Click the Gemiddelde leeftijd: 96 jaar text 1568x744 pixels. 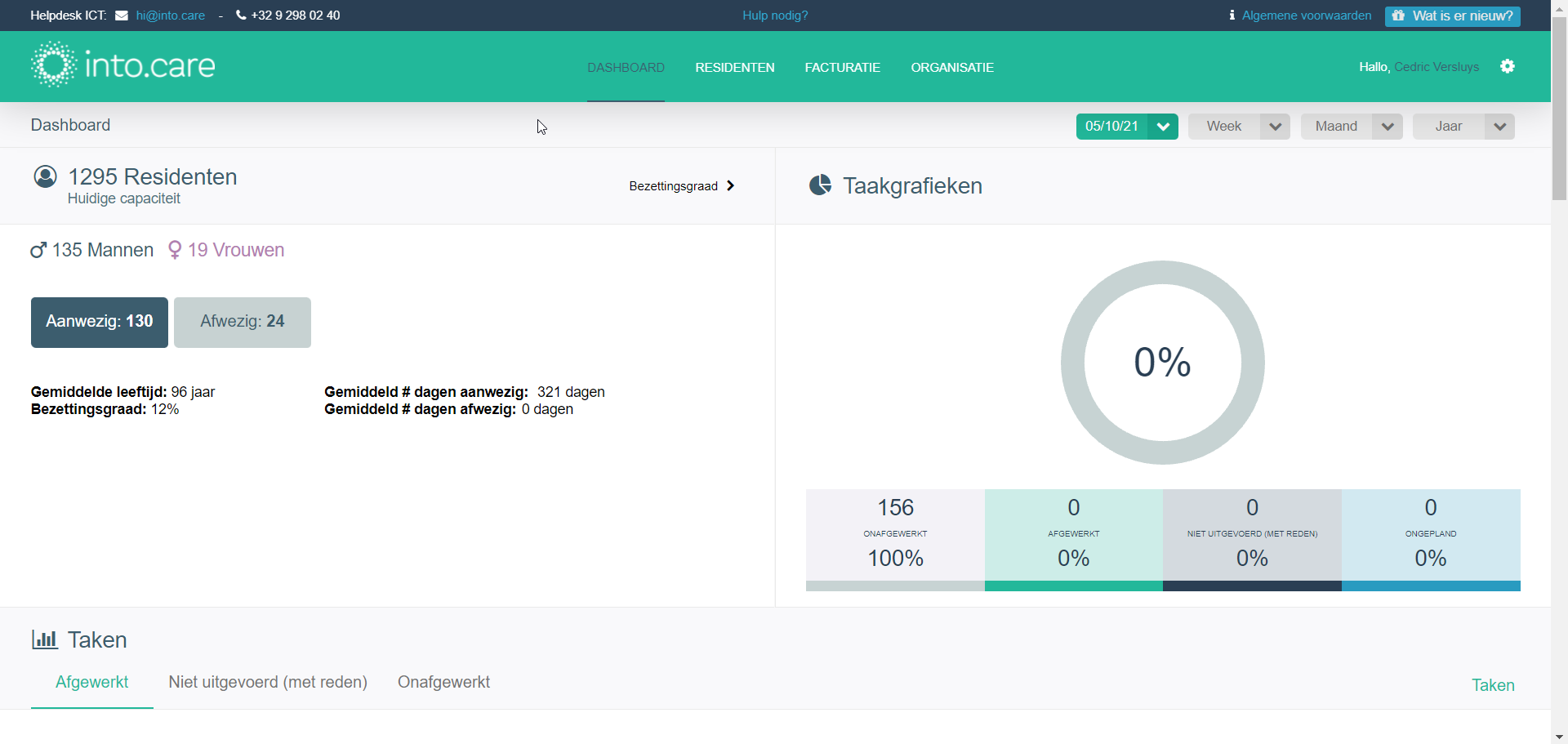[x=123, y=392]
